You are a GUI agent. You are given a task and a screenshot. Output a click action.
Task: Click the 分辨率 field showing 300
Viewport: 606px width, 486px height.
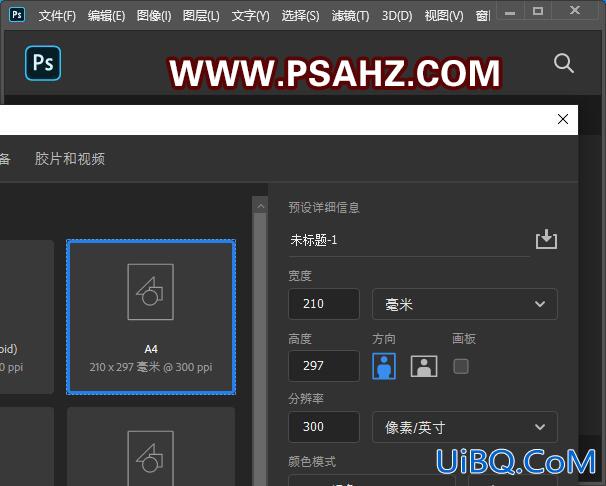324,427
